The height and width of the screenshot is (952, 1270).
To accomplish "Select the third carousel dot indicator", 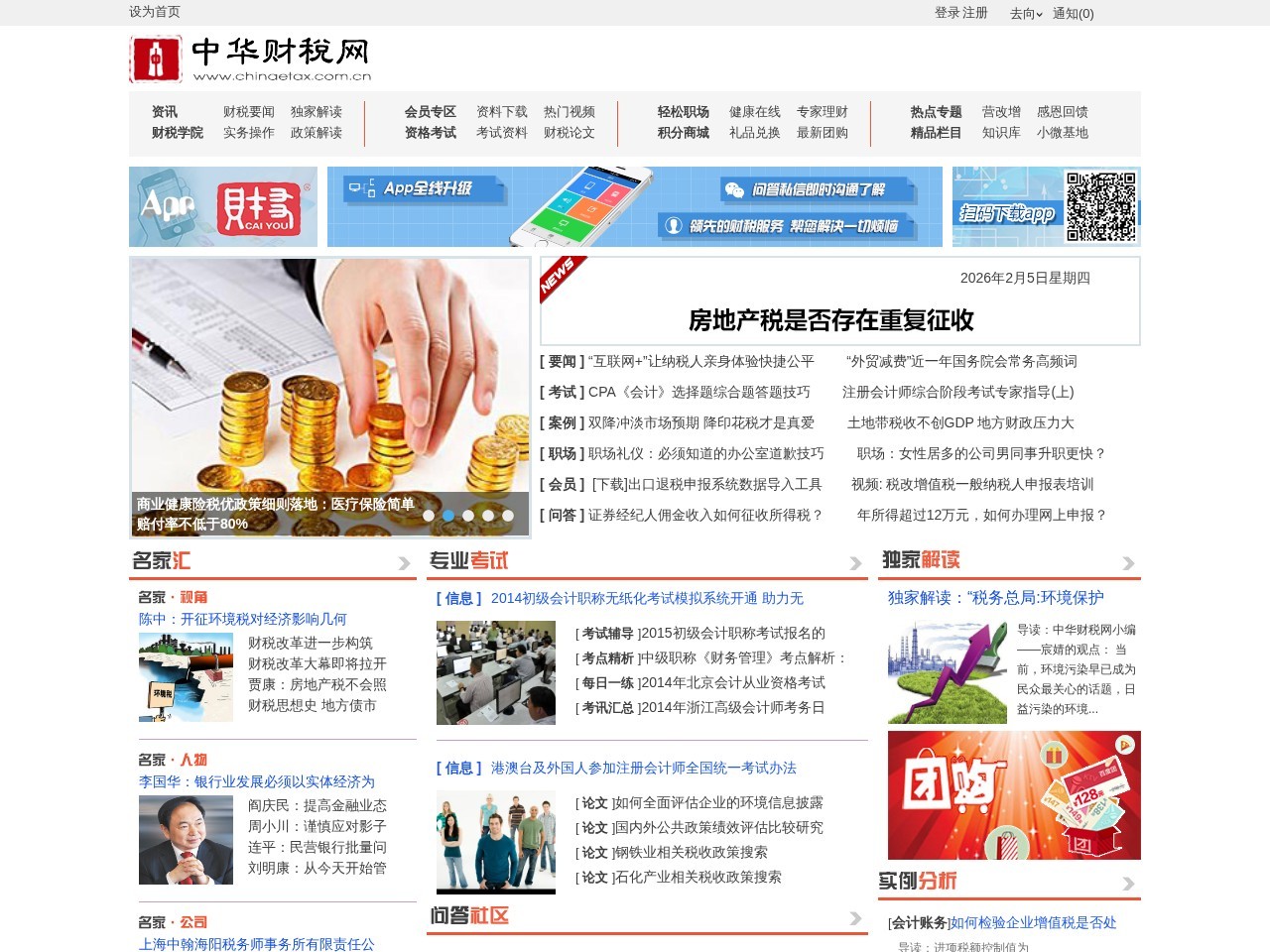I will click(468, 516).
